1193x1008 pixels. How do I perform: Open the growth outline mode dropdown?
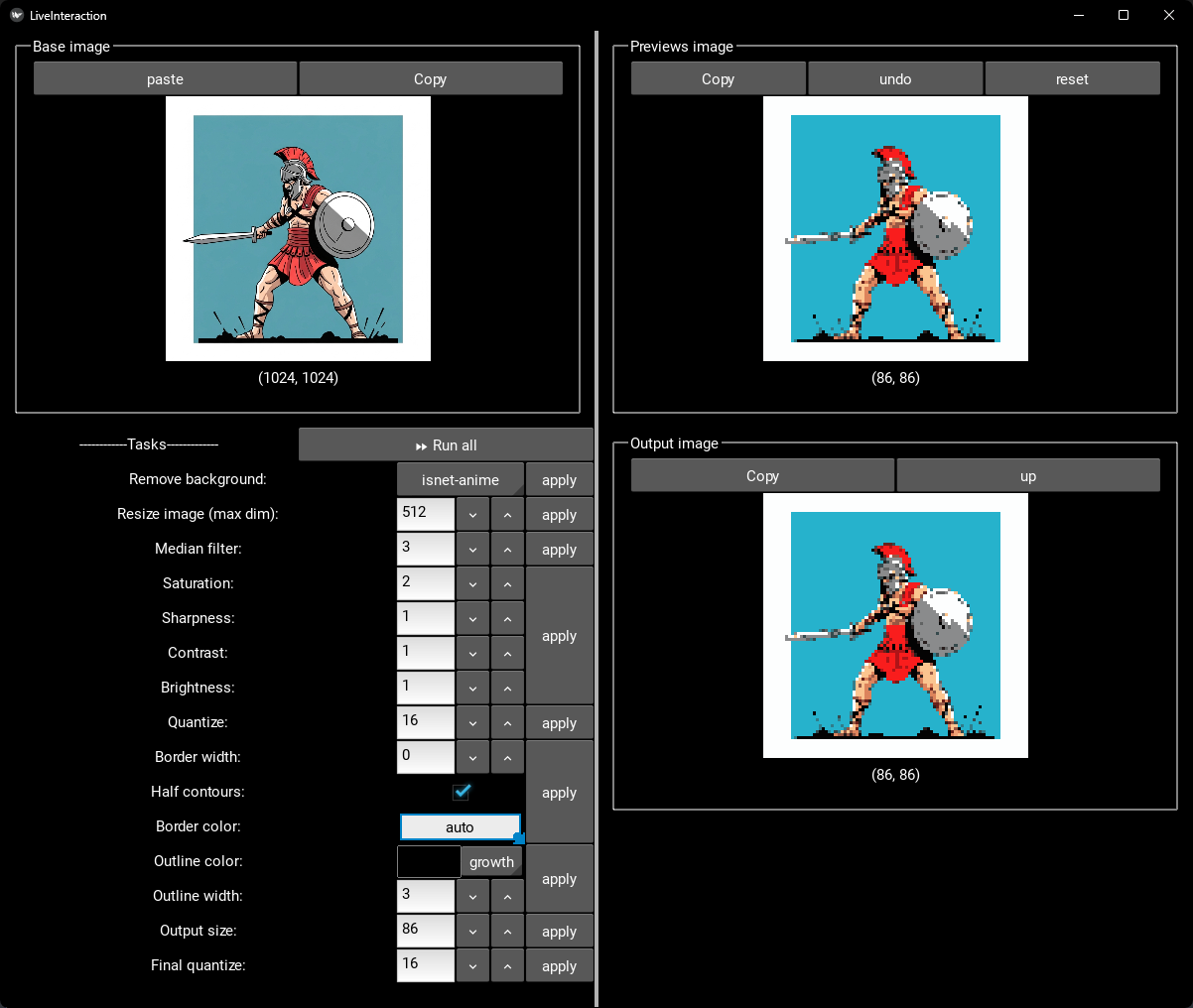pyautogui.click(x=491, y=862)
